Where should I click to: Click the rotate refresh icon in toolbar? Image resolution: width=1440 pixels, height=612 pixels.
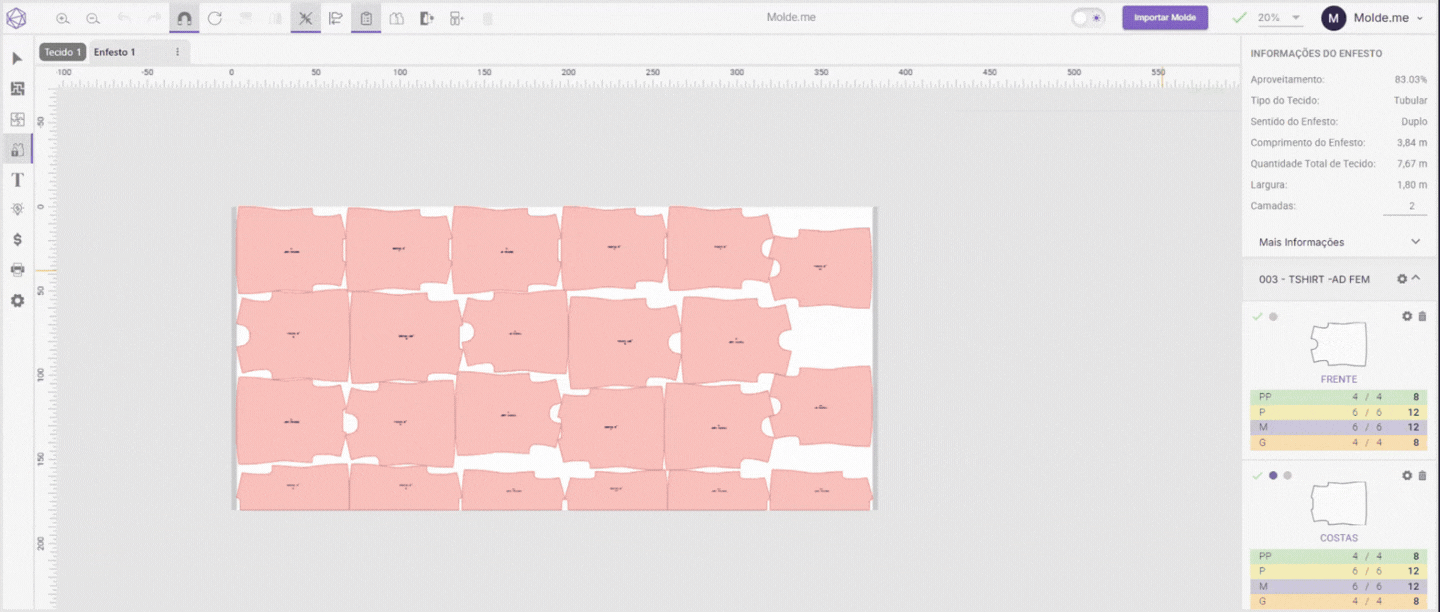tap(215, 18)
